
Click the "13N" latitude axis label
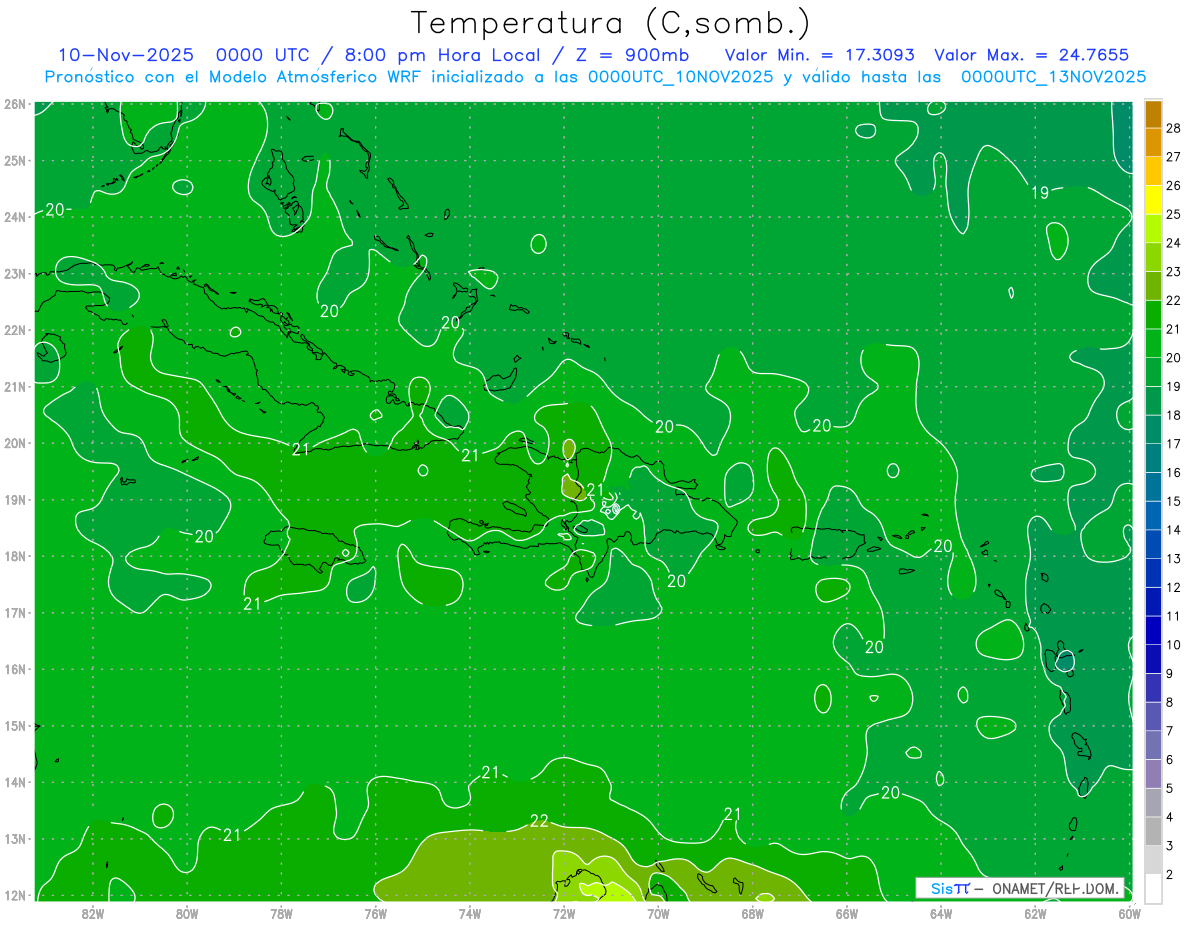[14, 838]
